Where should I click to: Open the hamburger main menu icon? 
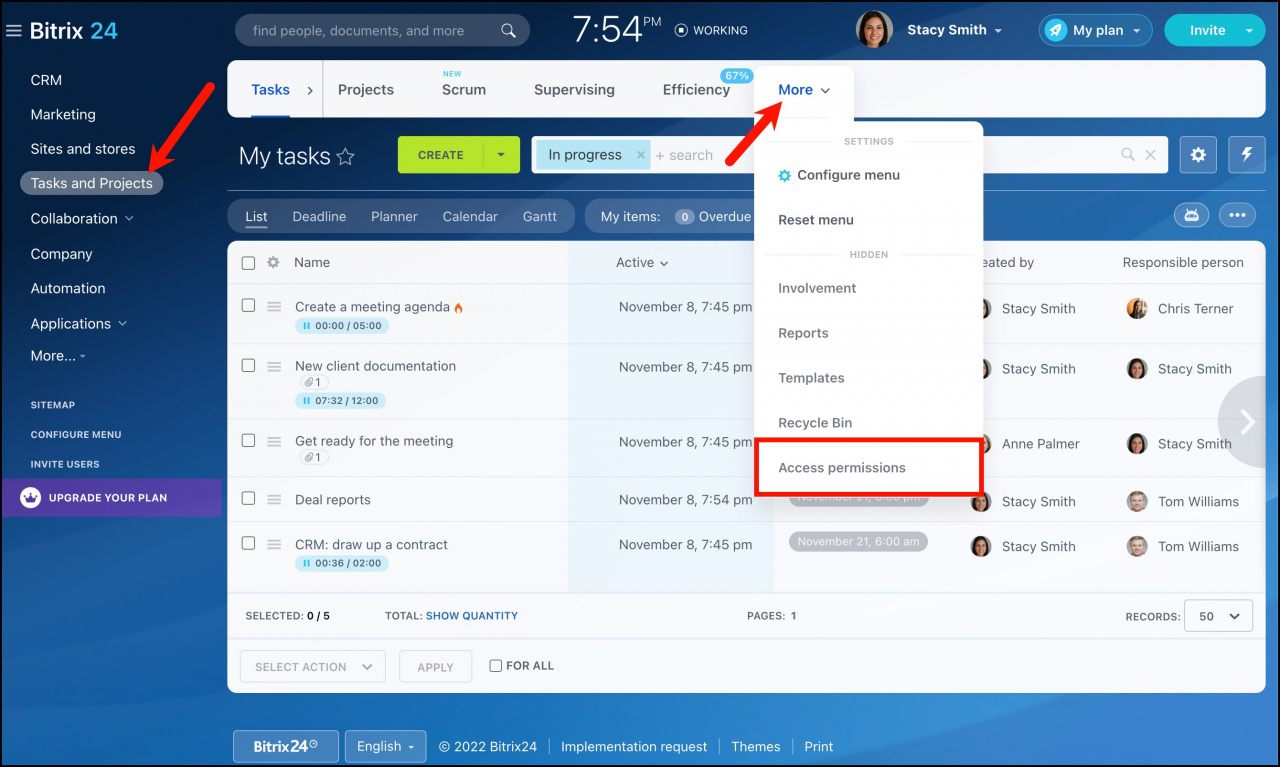coord(14,31)
